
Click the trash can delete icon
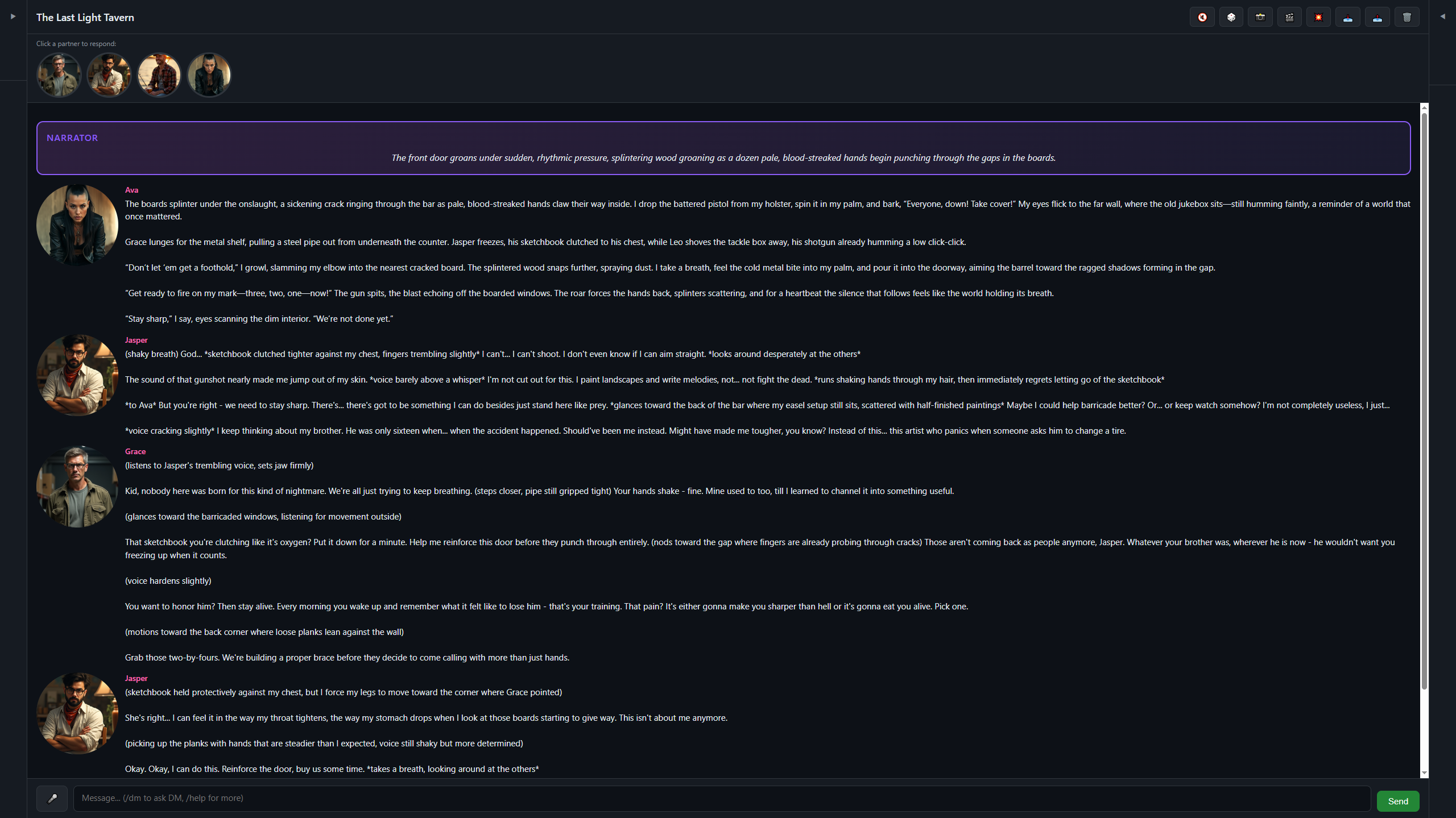pos(1407,17)
